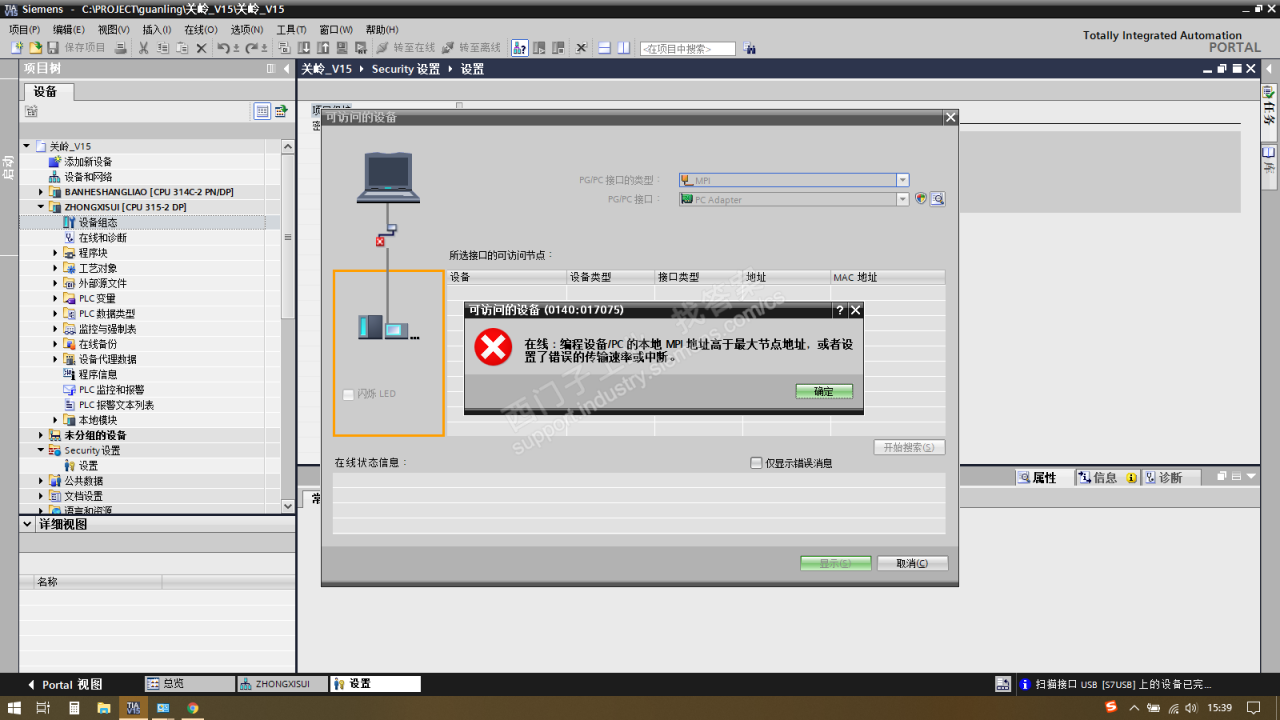Viewport: 1280px width, 720px height.
Task: Expand the BANHESHANGLIAO CPU 314C-2 node
Action: [41, 192]
